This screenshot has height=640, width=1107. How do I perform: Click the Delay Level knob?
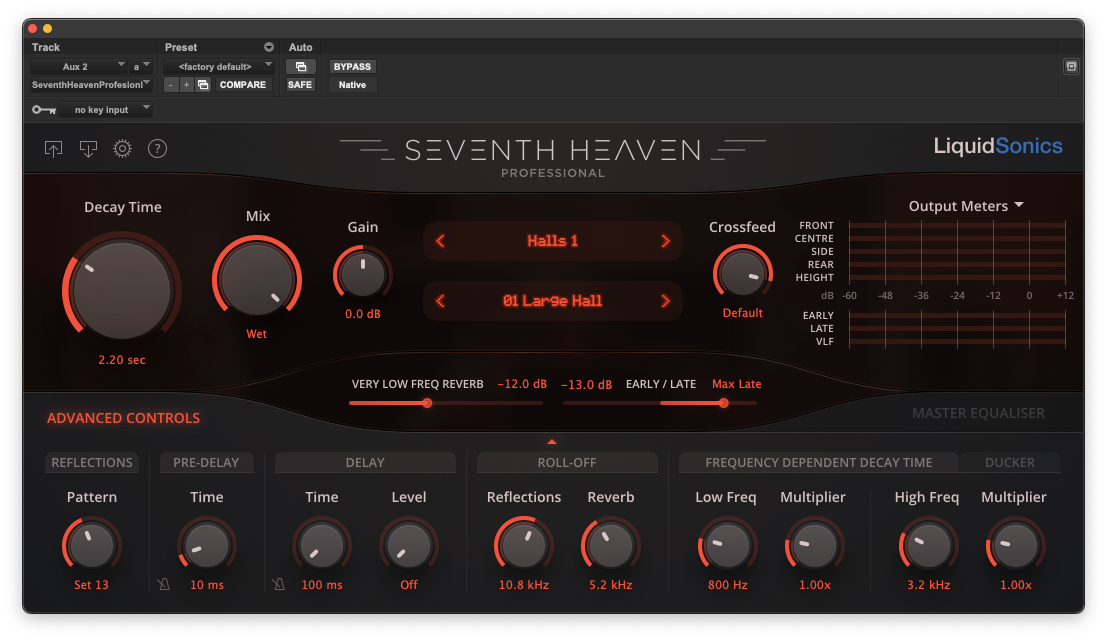pos(409,545)
